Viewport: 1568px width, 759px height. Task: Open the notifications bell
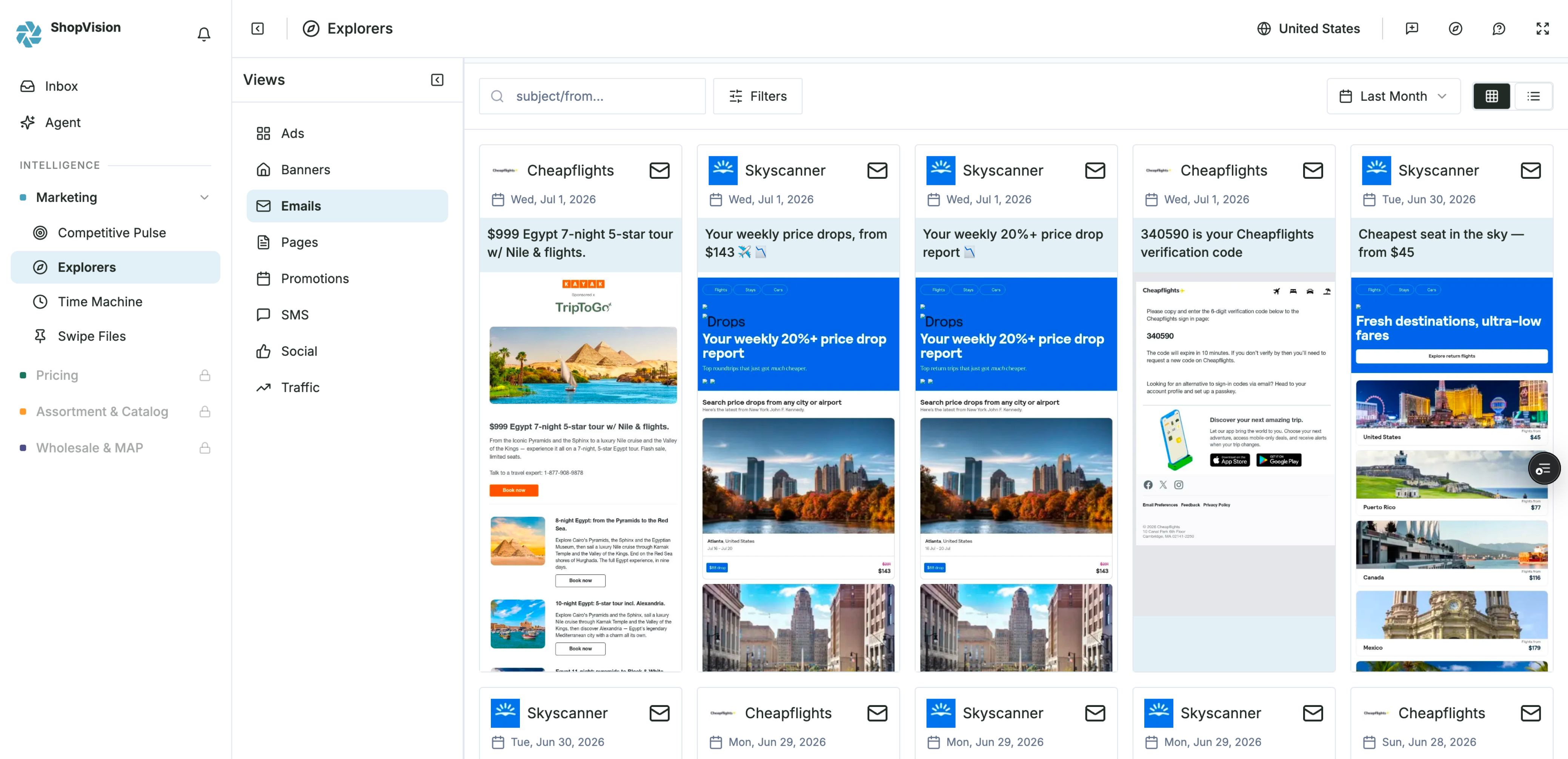(204, 34)
